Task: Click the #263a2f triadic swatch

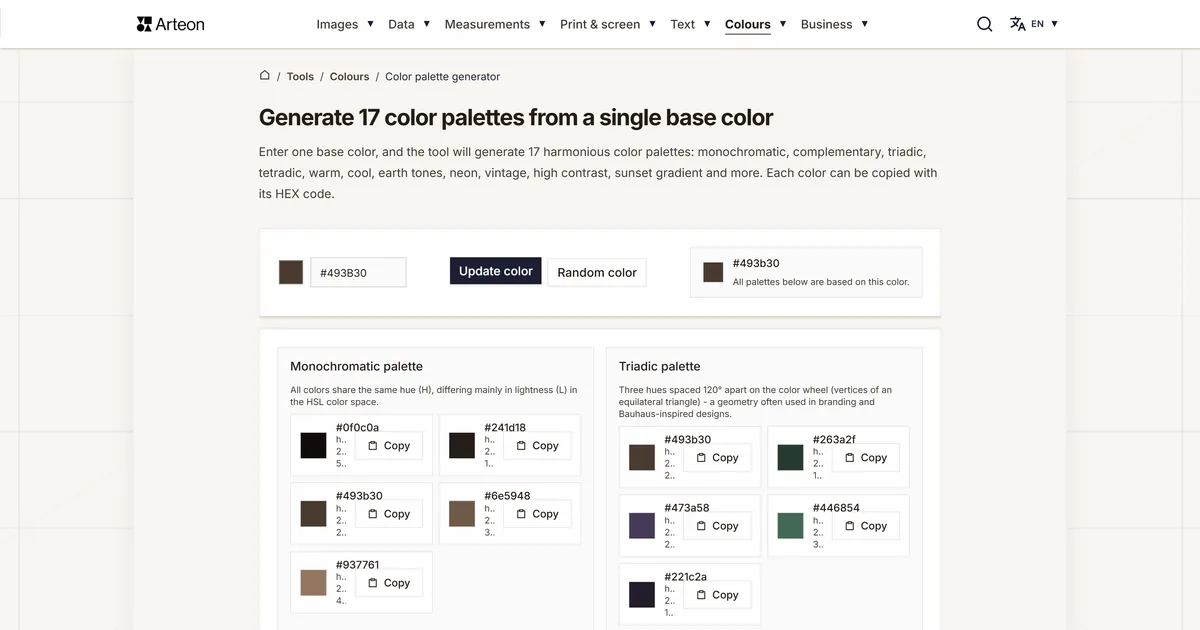Action: [790, 458]
